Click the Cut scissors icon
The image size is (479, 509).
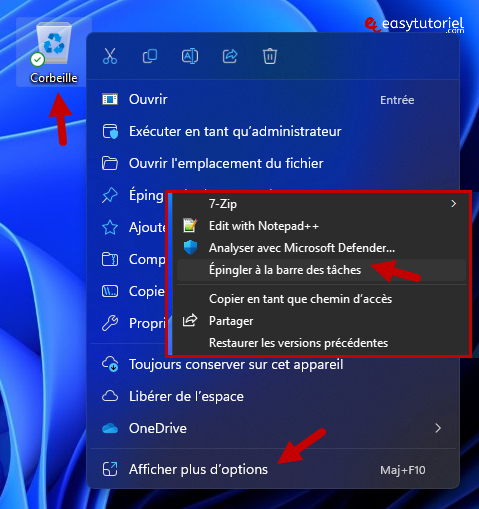click(x=110, y=56)
